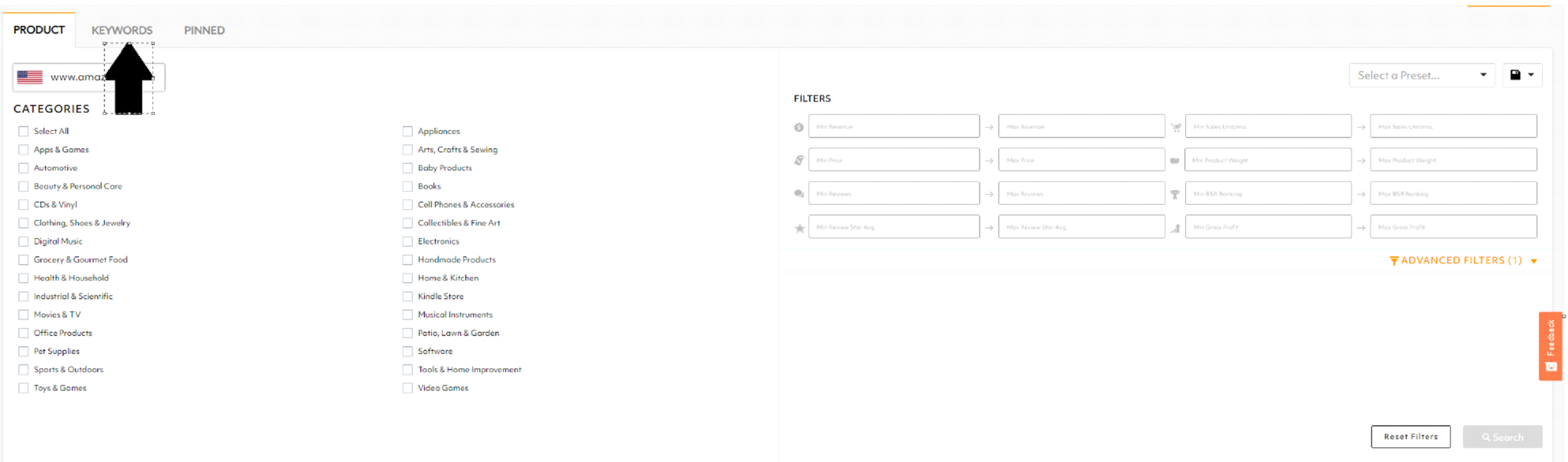Expand the Advanced Filters section
Screen dimensions: 1568x462
coord(1462,260)
